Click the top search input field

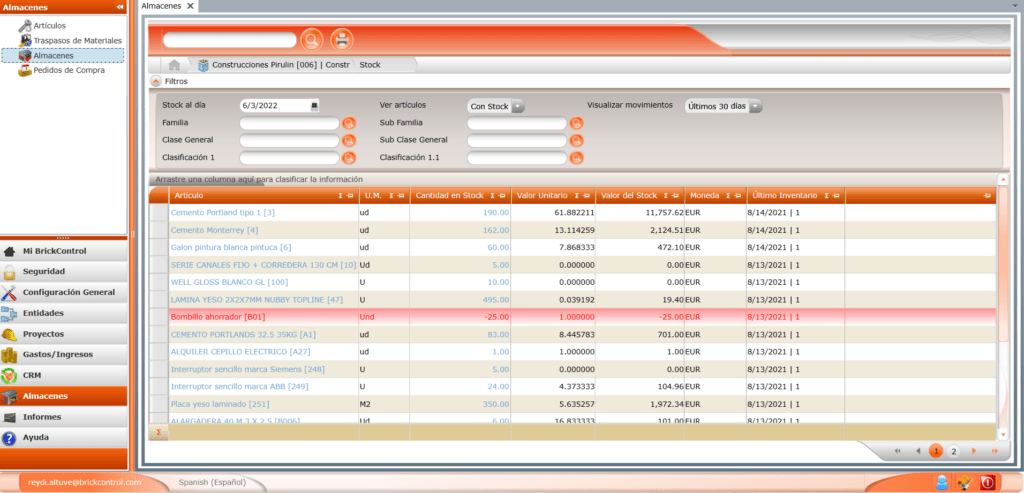[x=229, y=40]
